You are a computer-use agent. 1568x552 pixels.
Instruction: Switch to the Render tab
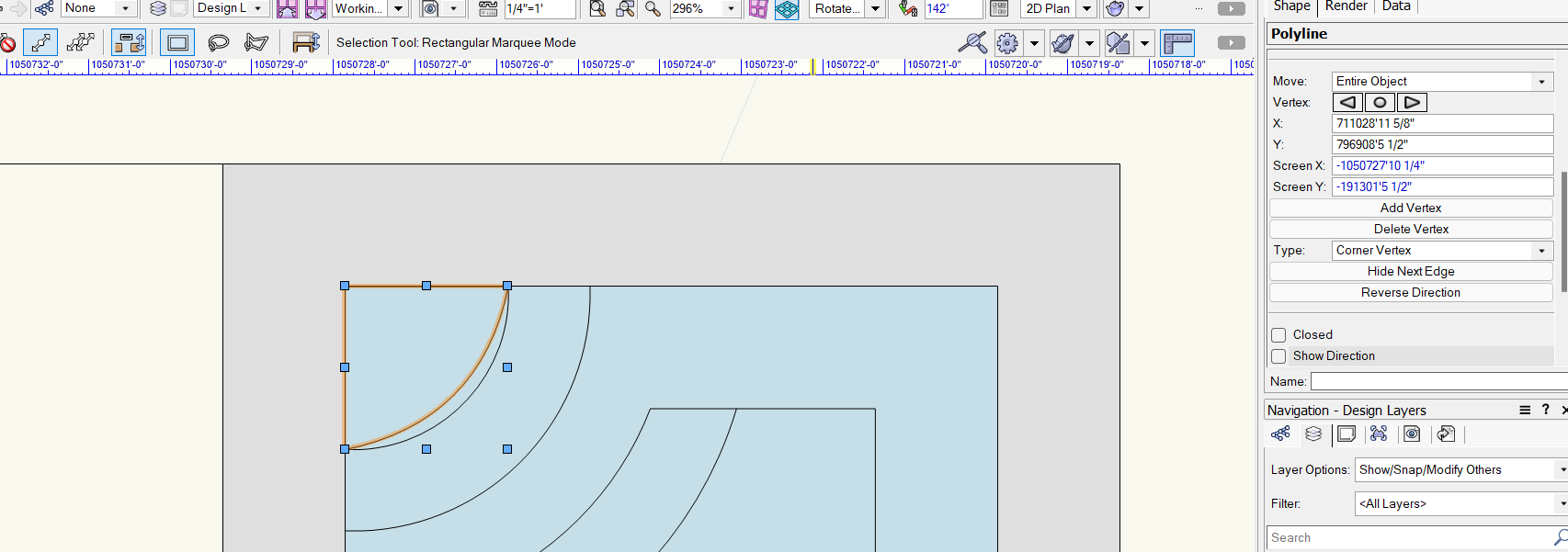coord(1346,6)
